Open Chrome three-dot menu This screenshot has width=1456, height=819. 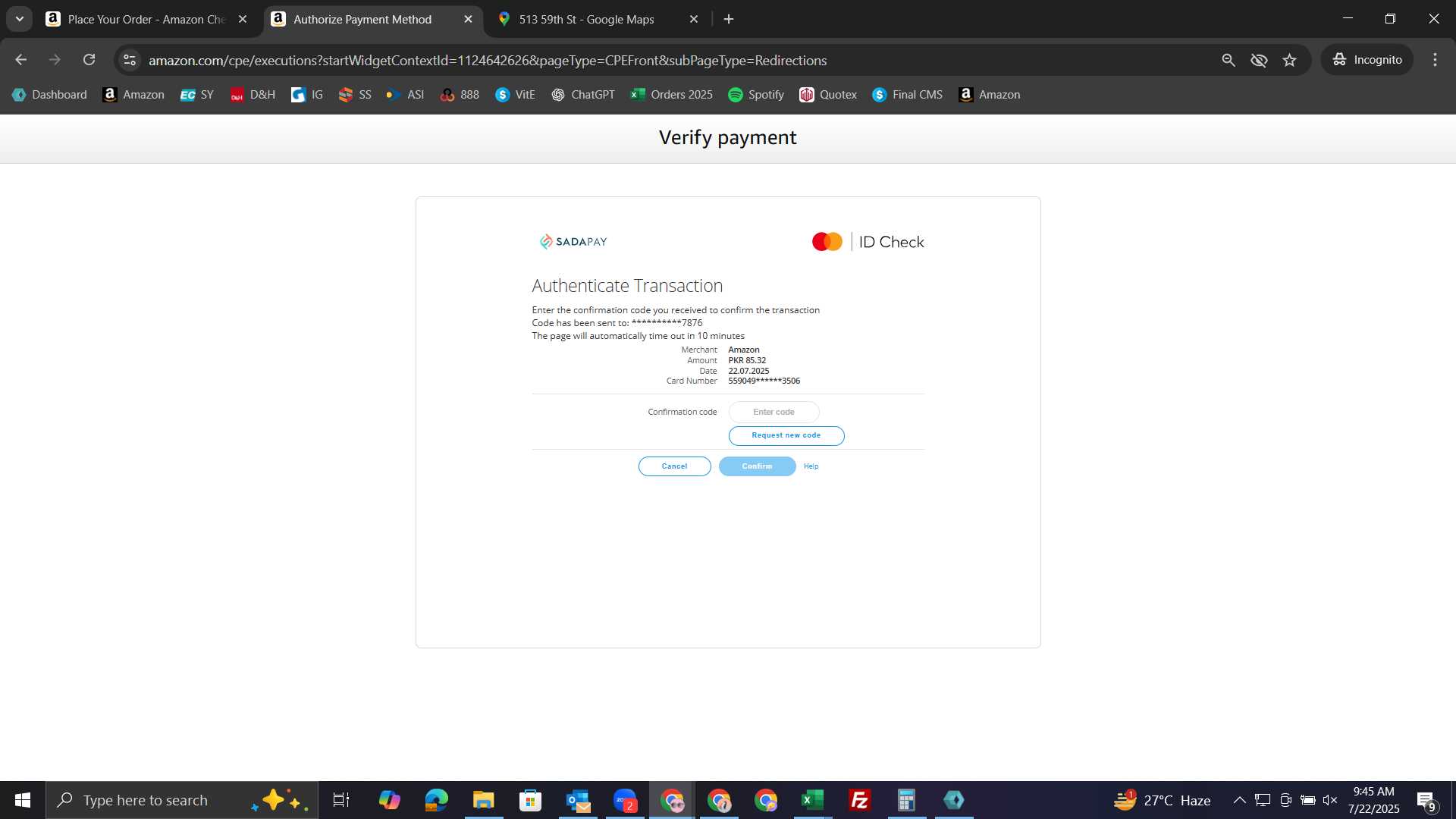point(1435,60)
